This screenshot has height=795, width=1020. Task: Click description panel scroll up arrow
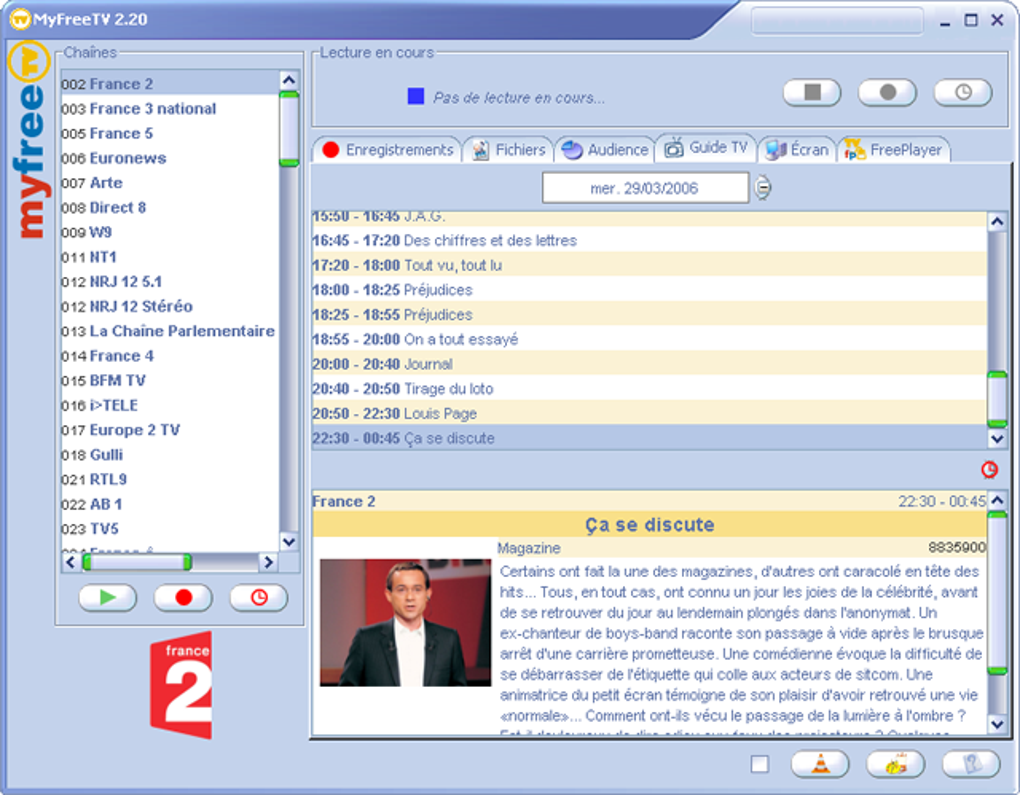[997, 500]
